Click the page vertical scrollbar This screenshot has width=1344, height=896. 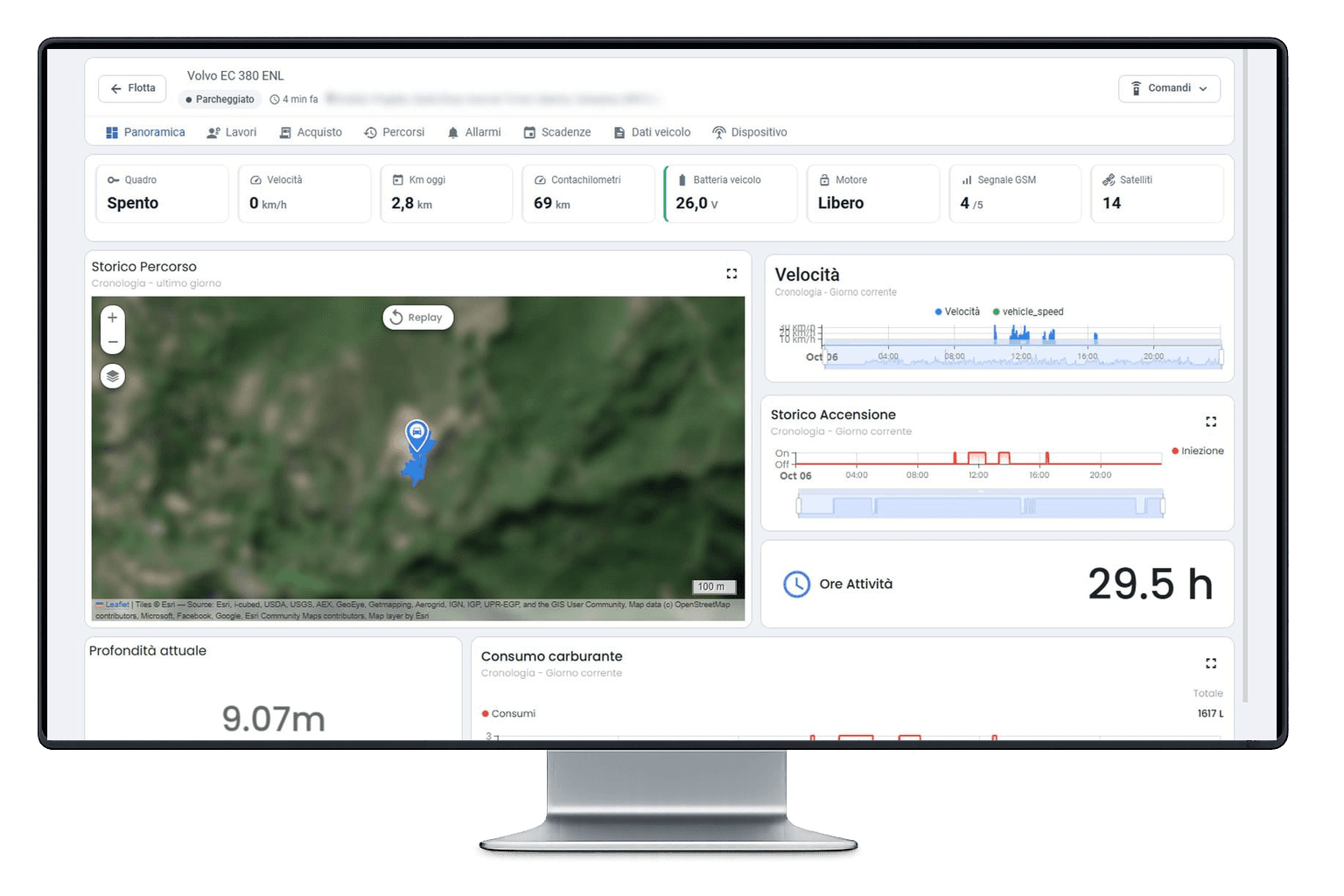click(1245, 376)
